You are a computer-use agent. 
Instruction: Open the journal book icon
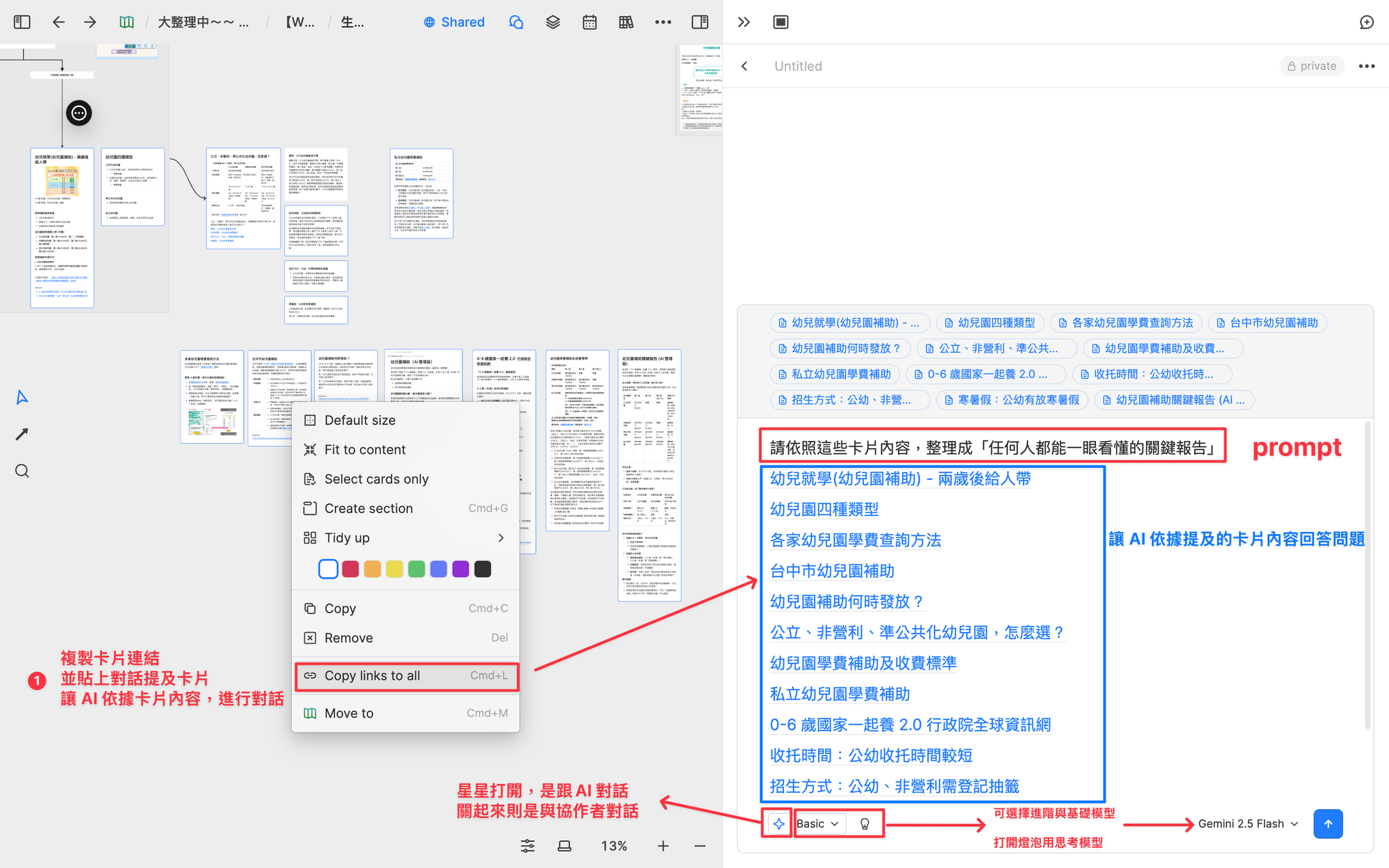[x=626, y=22]
